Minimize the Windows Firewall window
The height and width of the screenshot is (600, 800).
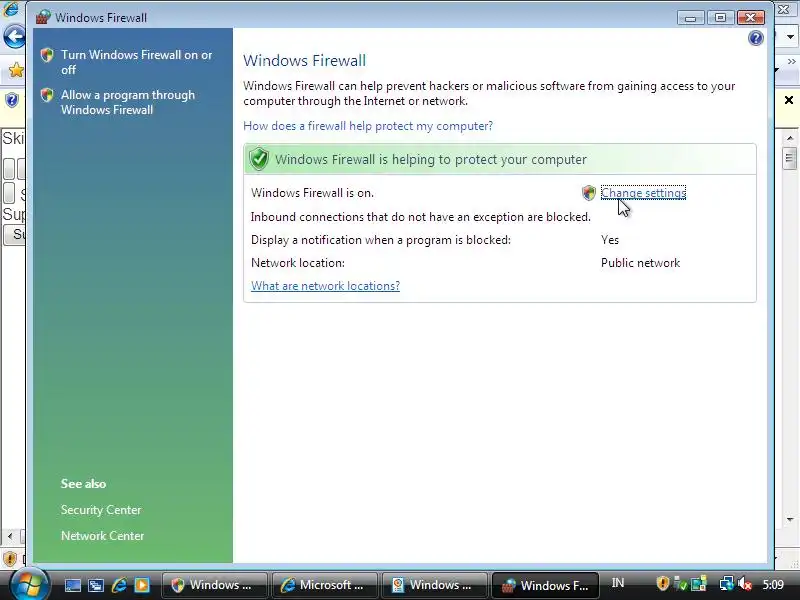[x=691, y=18]
